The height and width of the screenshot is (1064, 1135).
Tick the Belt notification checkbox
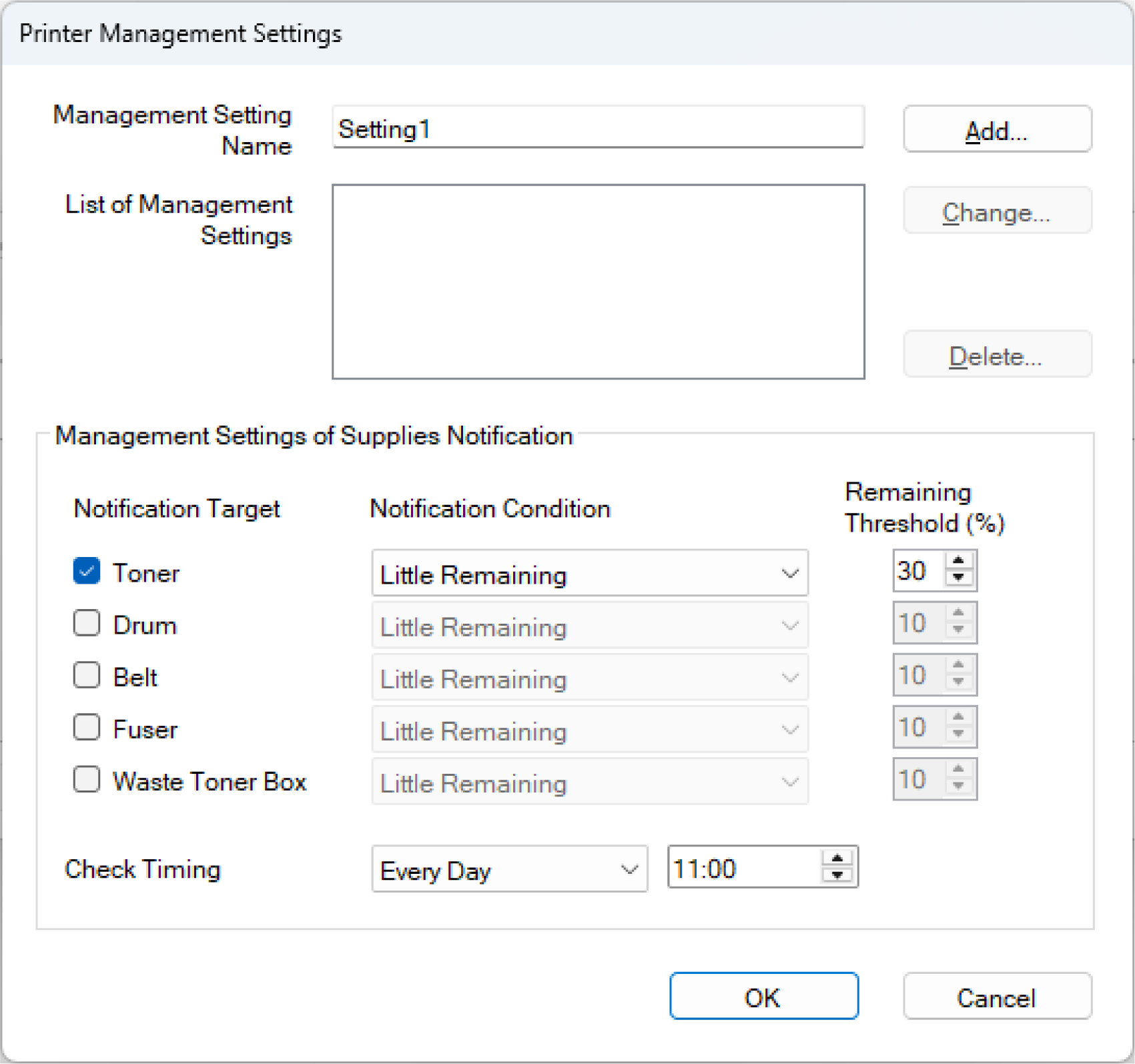[x=87, y=676]
